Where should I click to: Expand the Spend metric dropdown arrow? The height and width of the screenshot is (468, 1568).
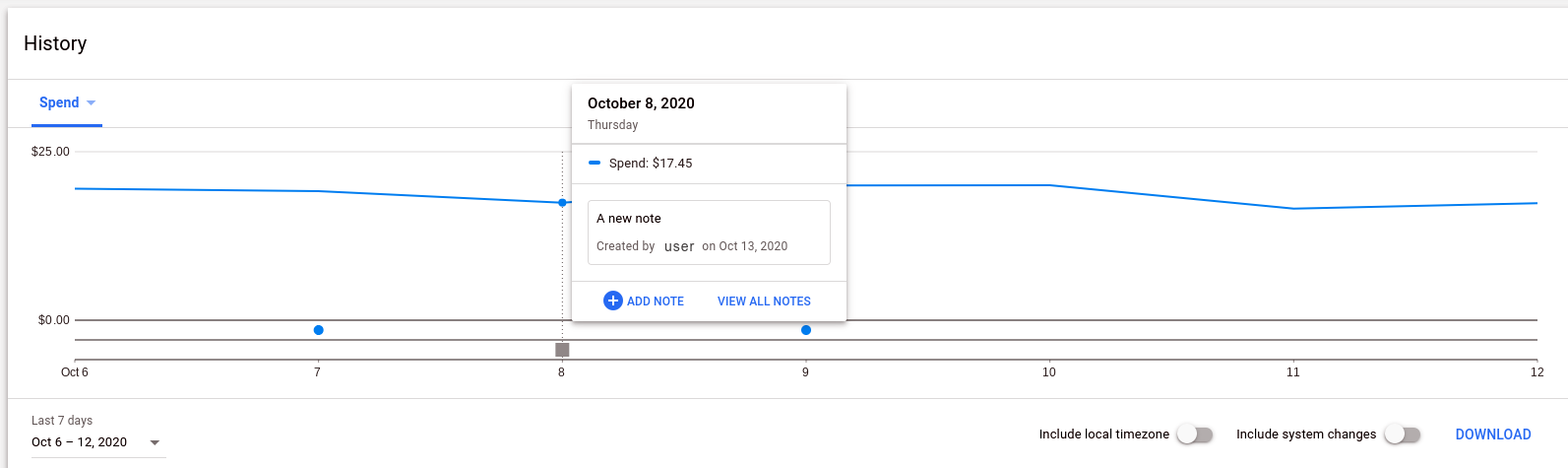pos(92,103)
